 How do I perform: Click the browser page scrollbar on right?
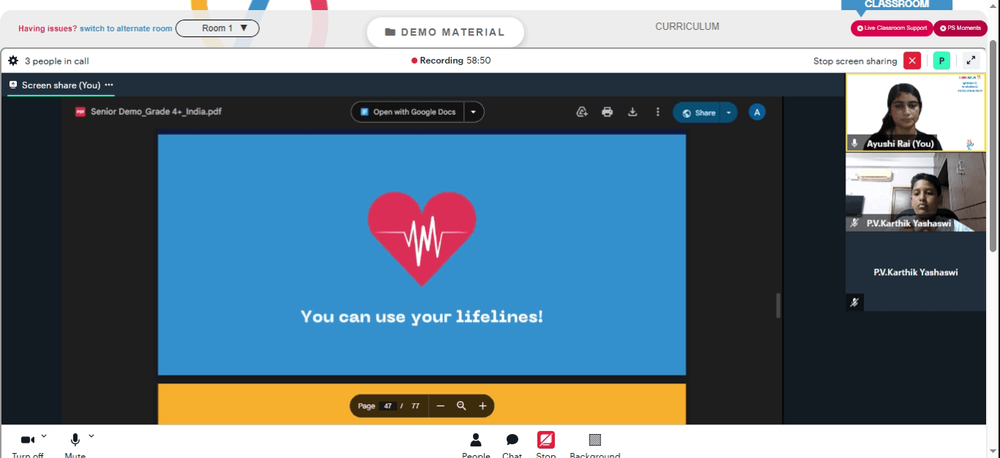click(x=993, y=144)
